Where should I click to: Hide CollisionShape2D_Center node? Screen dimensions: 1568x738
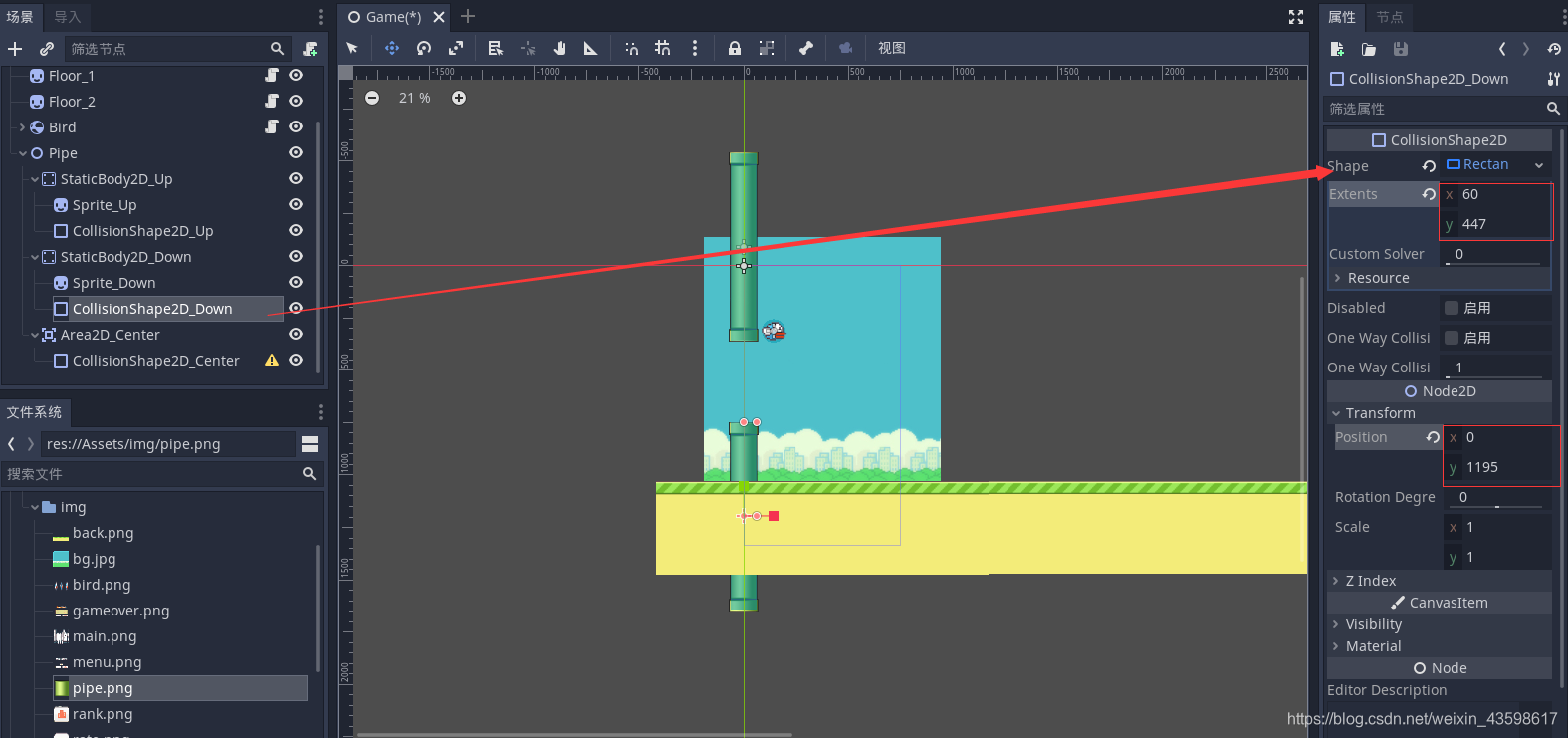point(296,360)
